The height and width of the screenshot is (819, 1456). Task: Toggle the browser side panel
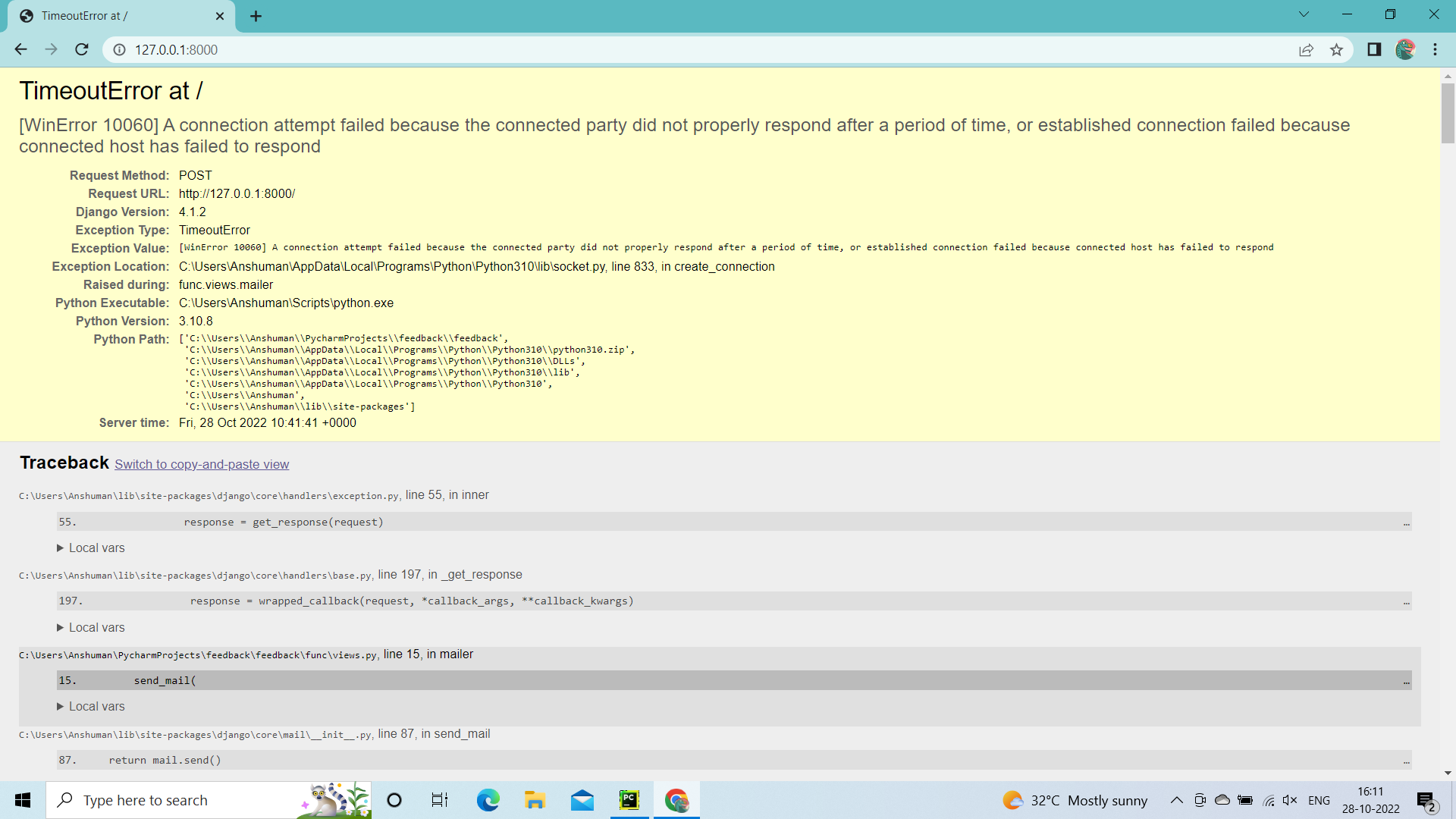point(1374,49)
